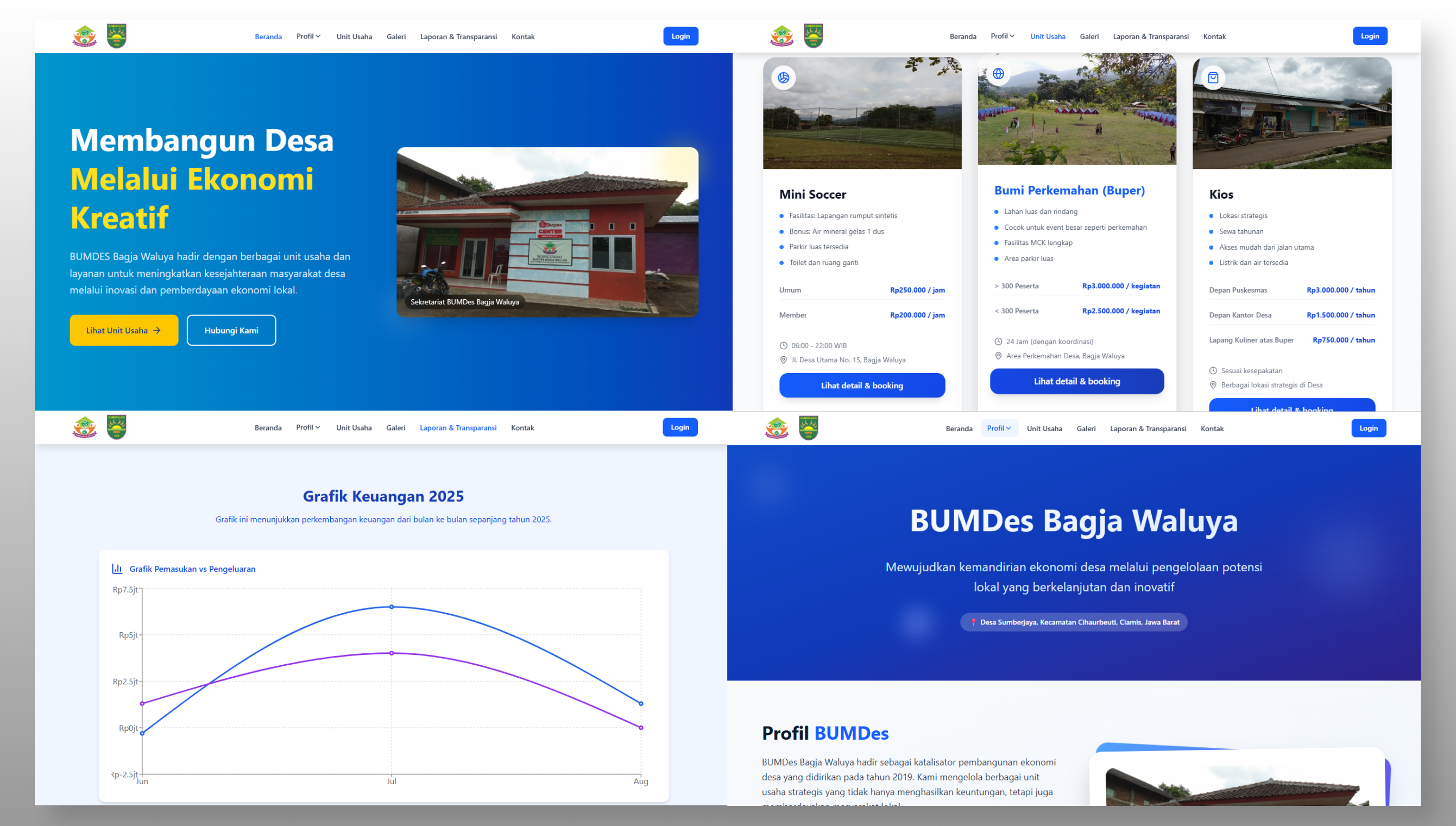Open Galeri in the Membangun Desa page navbar
This screenshot has height=826, width=1456.
(x=396, y=36)
